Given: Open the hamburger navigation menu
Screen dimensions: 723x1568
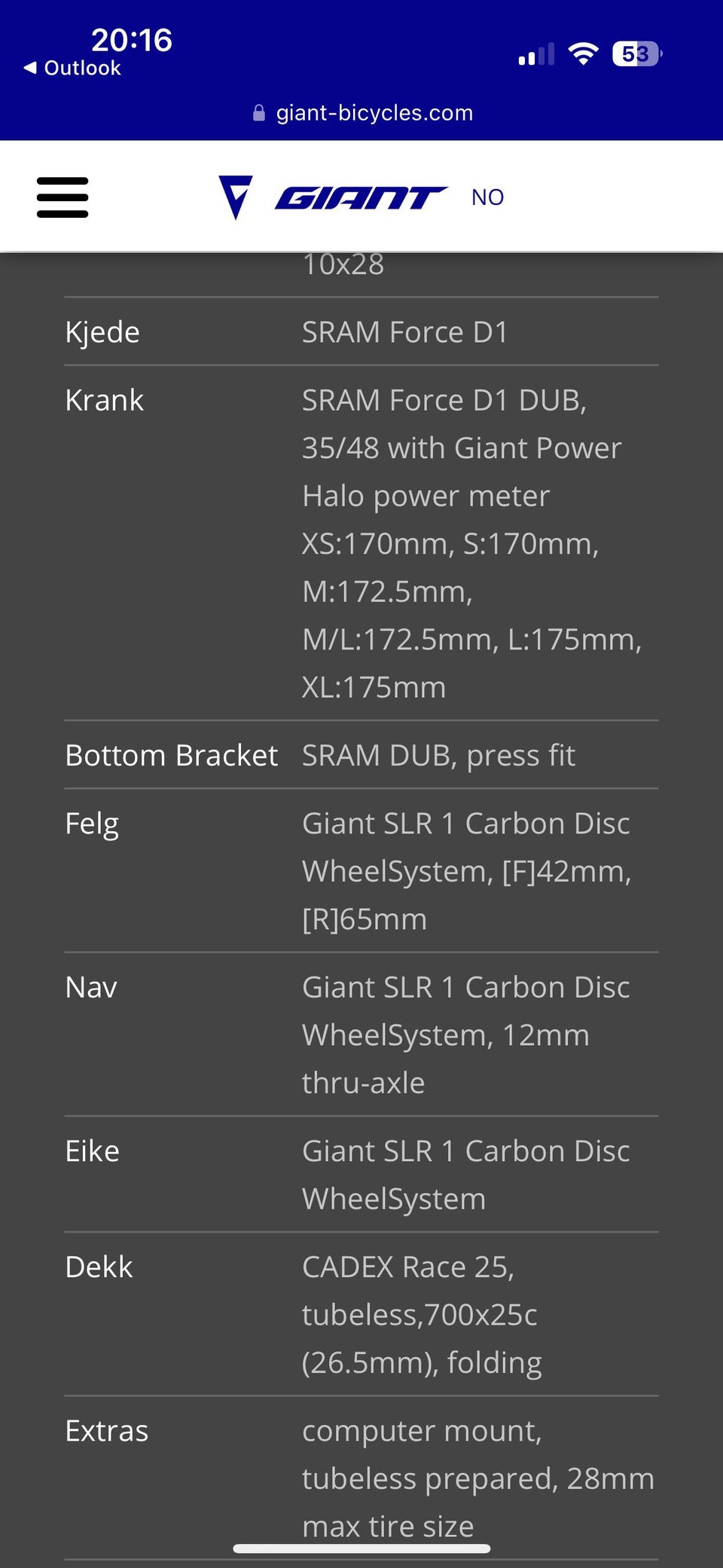Looking at the screenshot, I should [63, 197].
